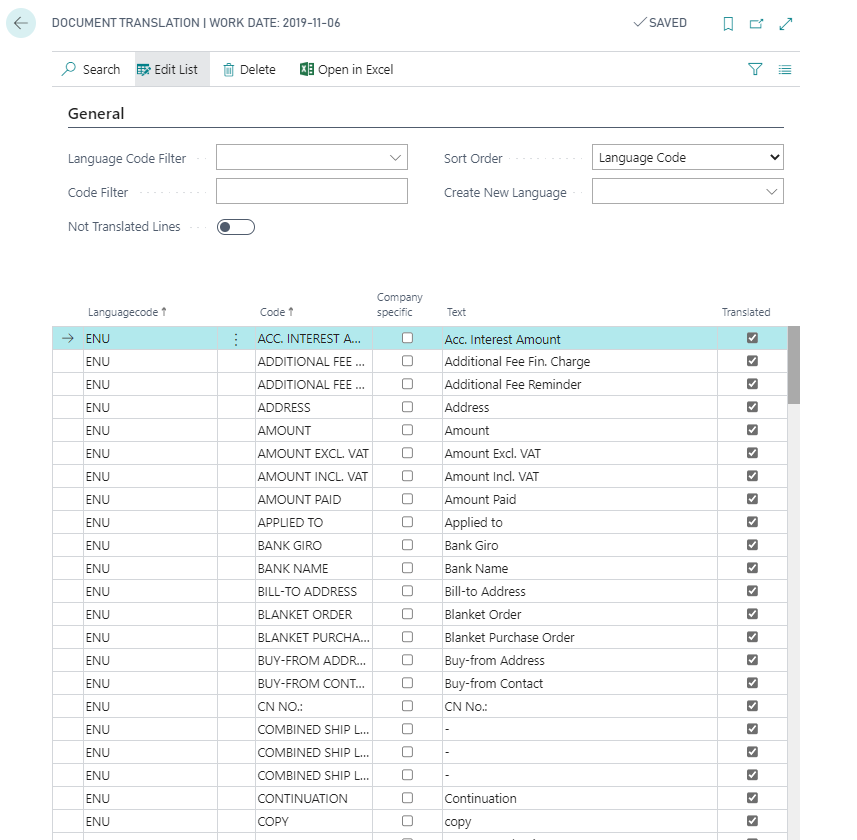The height and width of the screenshot is (840, 857).
Task: Toggle the filter pane funnel icon
Action: pyautogui.click(x=755, y=69)
